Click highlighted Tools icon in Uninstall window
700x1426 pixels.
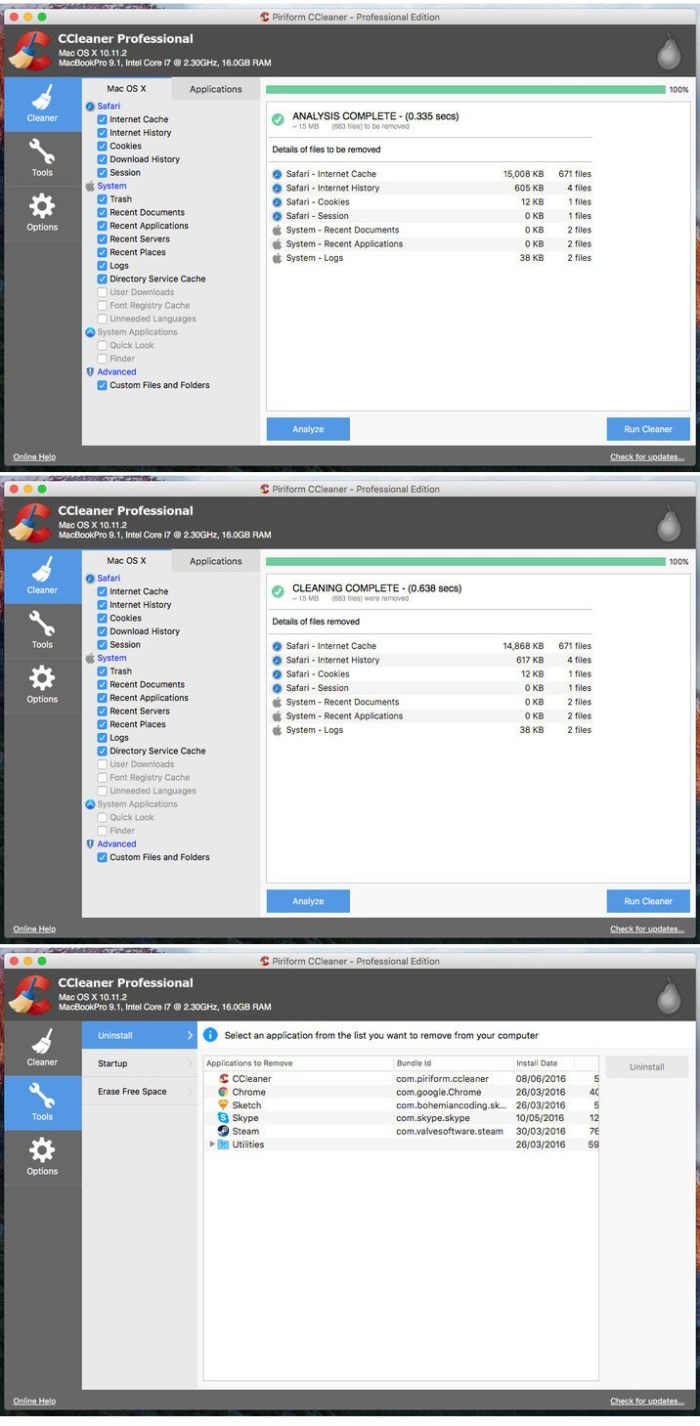[x=42, y=1096]
